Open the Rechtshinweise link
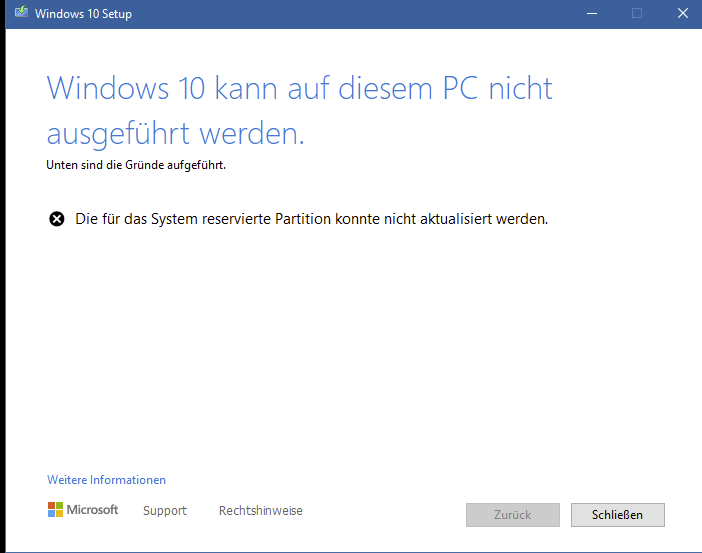The image size is (702, 553). (261, 510)
